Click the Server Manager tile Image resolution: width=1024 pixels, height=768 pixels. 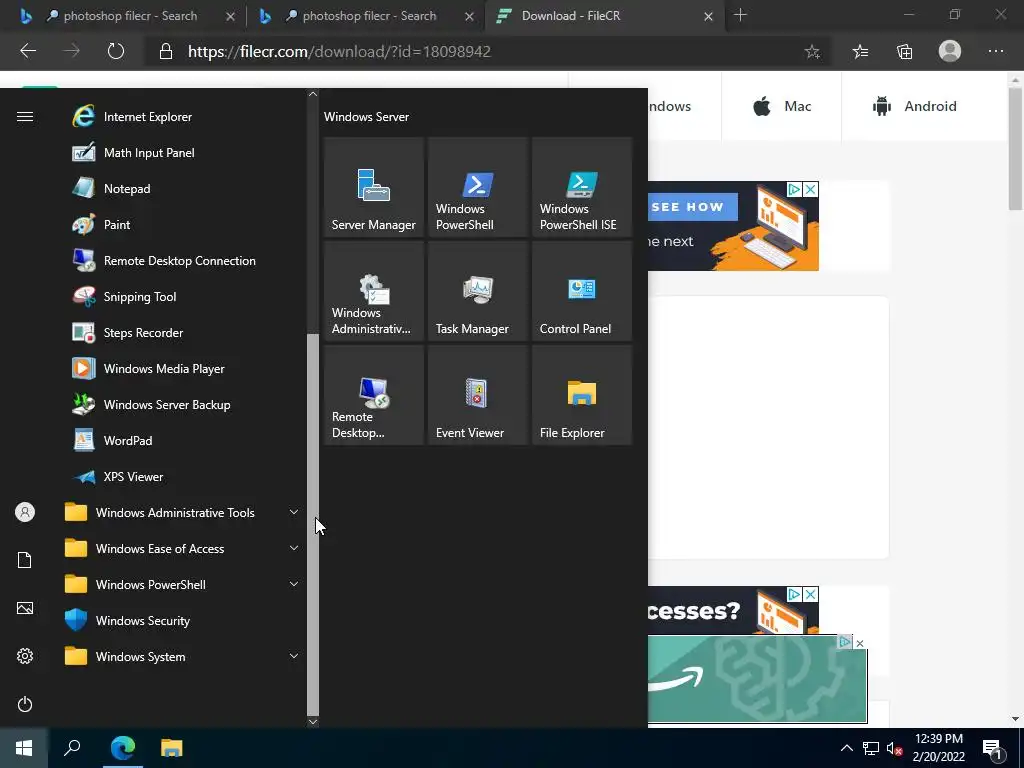374,187
